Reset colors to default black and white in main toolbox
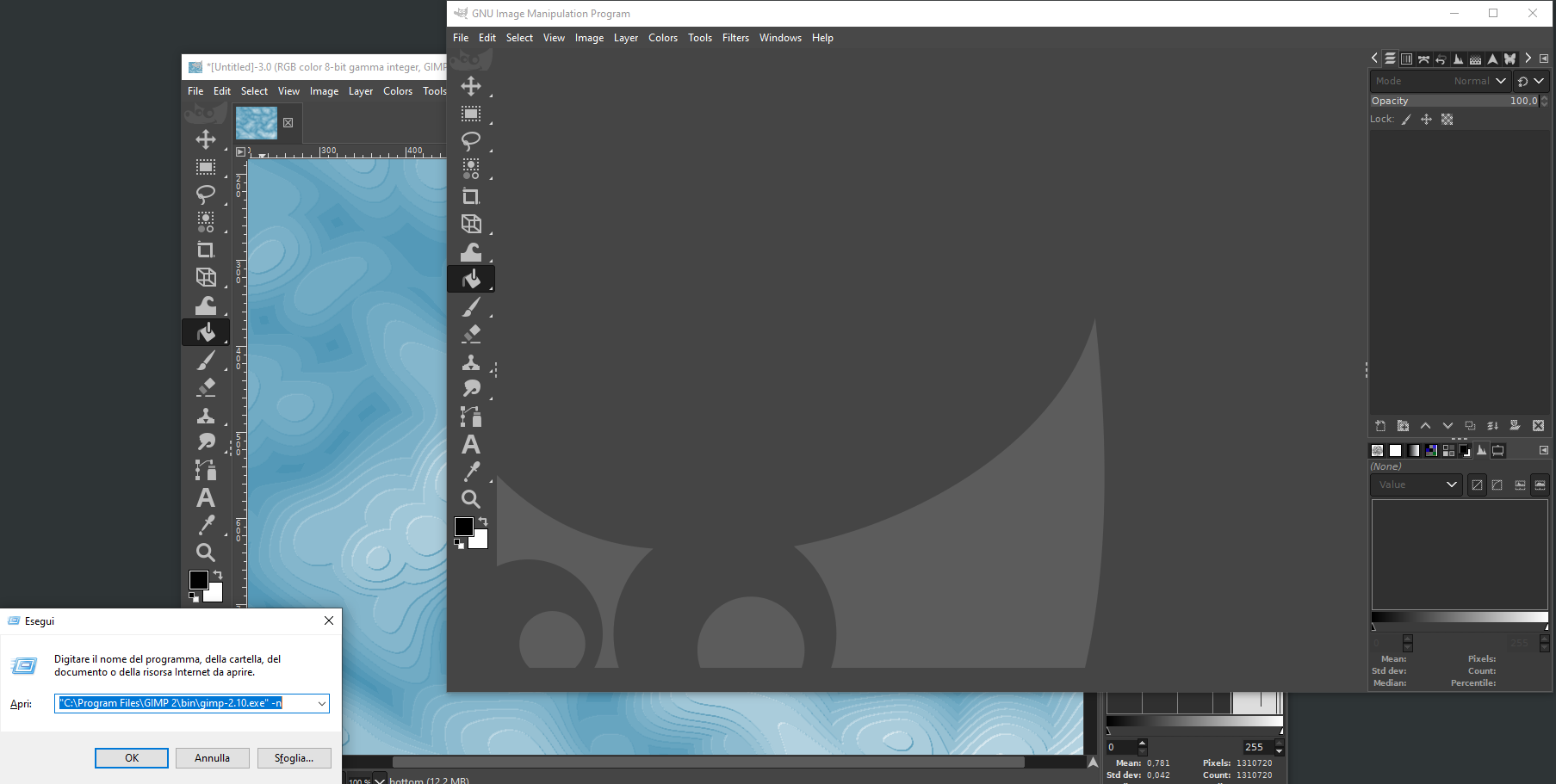 click(459, 544)
